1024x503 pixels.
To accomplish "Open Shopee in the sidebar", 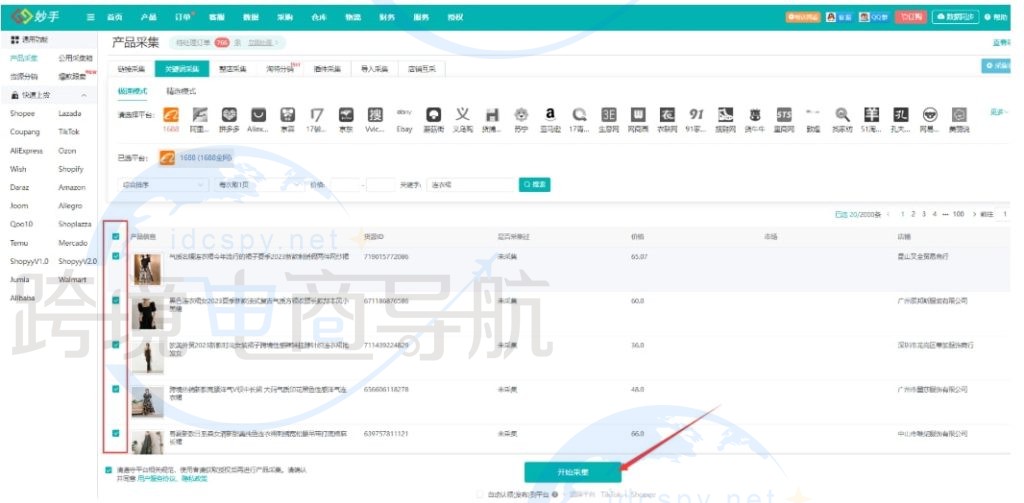I will point(22,114).
